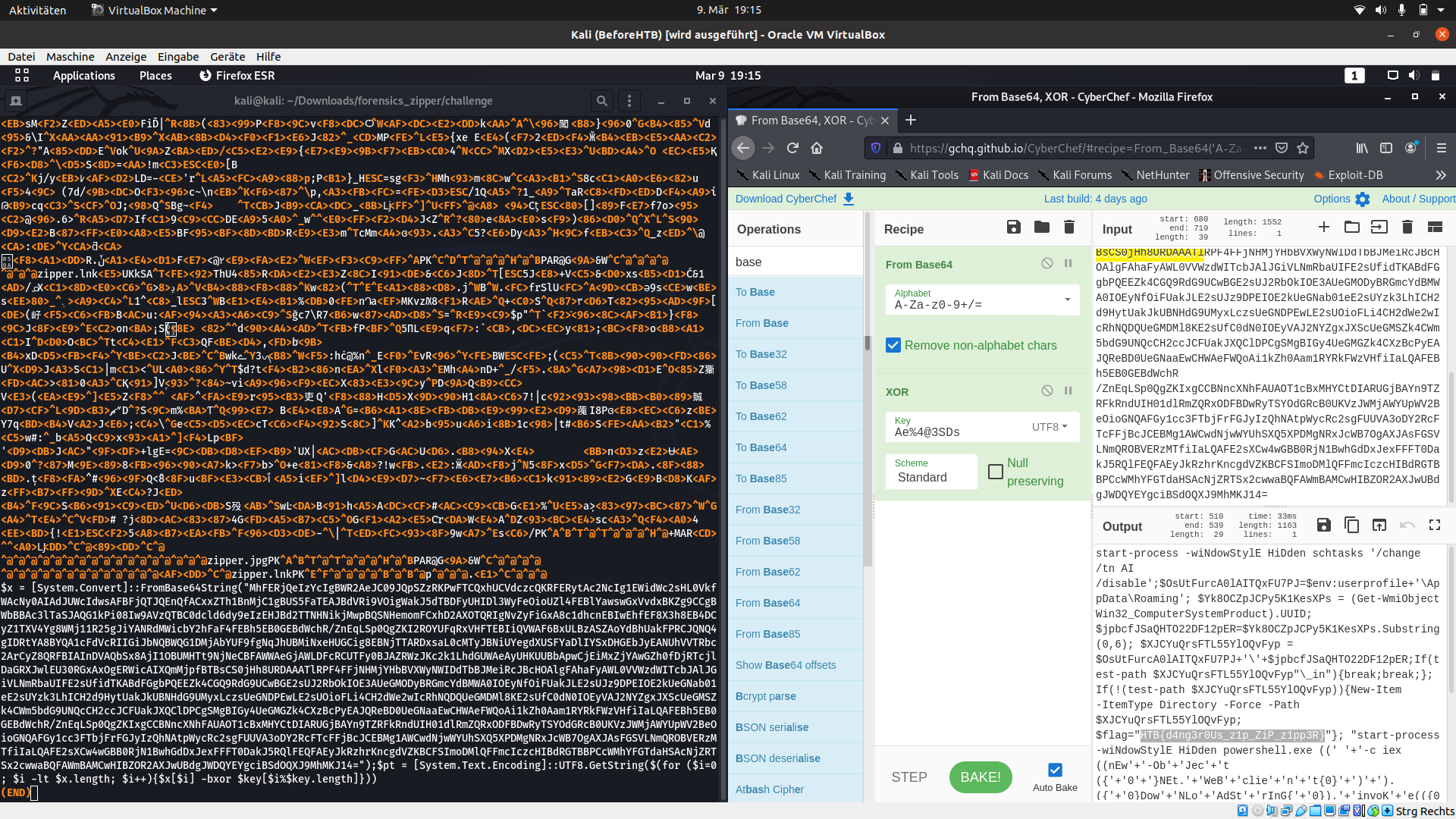1456x819 pixels.
Task: Open Geräte menu
Action: point(227,57)
